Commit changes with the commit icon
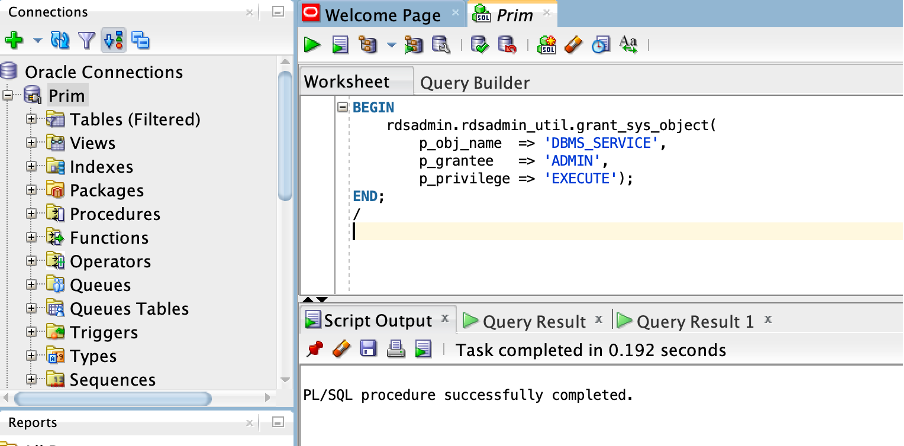Screen dimensions: 904x446 pyautogui.click(x=480, y=44)
